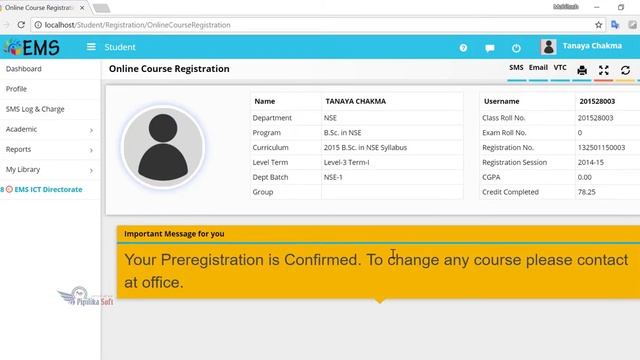
Task: Minimize the browser window
Action: click(x=597, y=7)
